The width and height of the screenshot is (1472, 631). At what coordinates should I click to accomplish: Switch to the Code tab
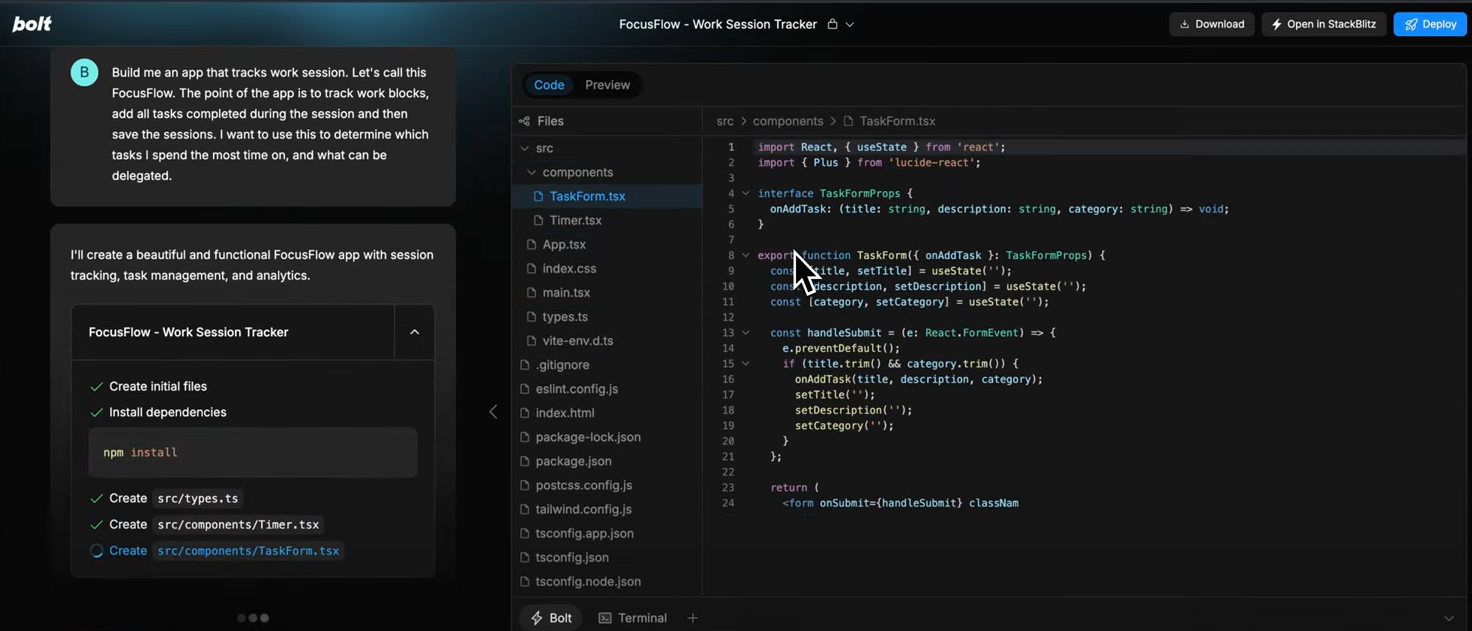549,85
